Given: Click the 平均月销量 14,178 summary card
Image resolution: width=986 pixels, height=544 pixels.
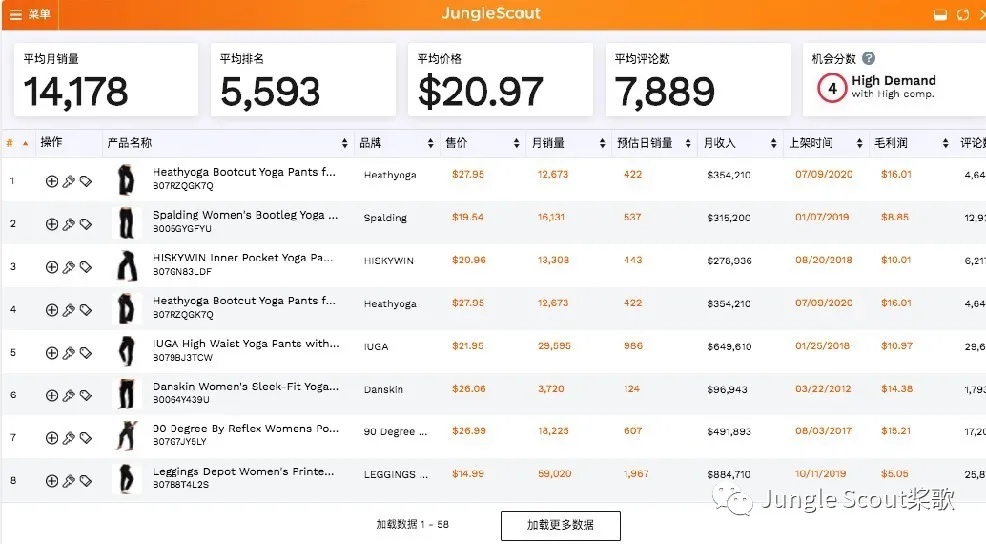Looking at the screenshot, I should [106, 80].
